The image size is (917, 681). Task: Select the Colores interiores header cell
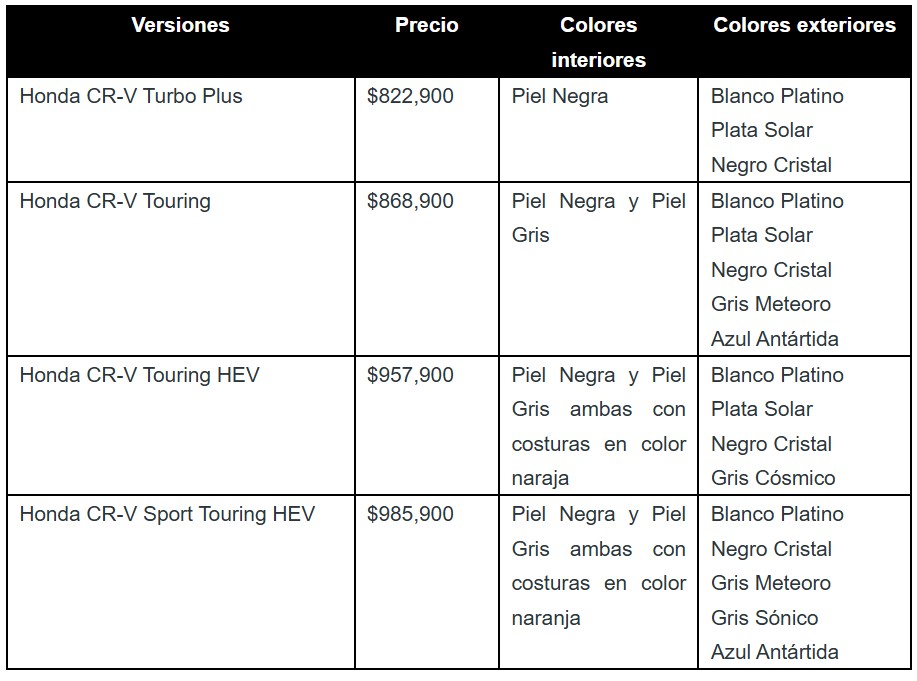tap(598, 42)
